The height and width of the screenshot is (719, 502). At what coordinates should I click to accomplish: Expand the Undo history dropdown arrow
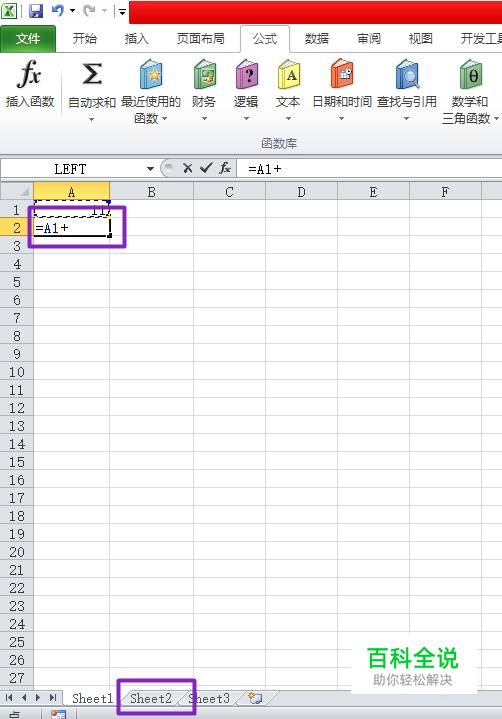coord(72,11)
